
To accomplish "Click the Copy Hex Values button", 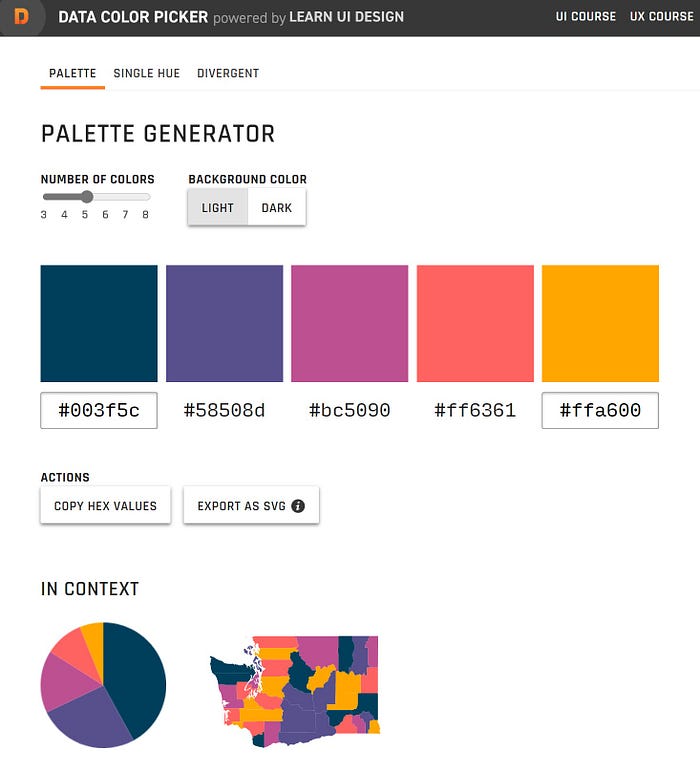I will [x=105, y=506].
